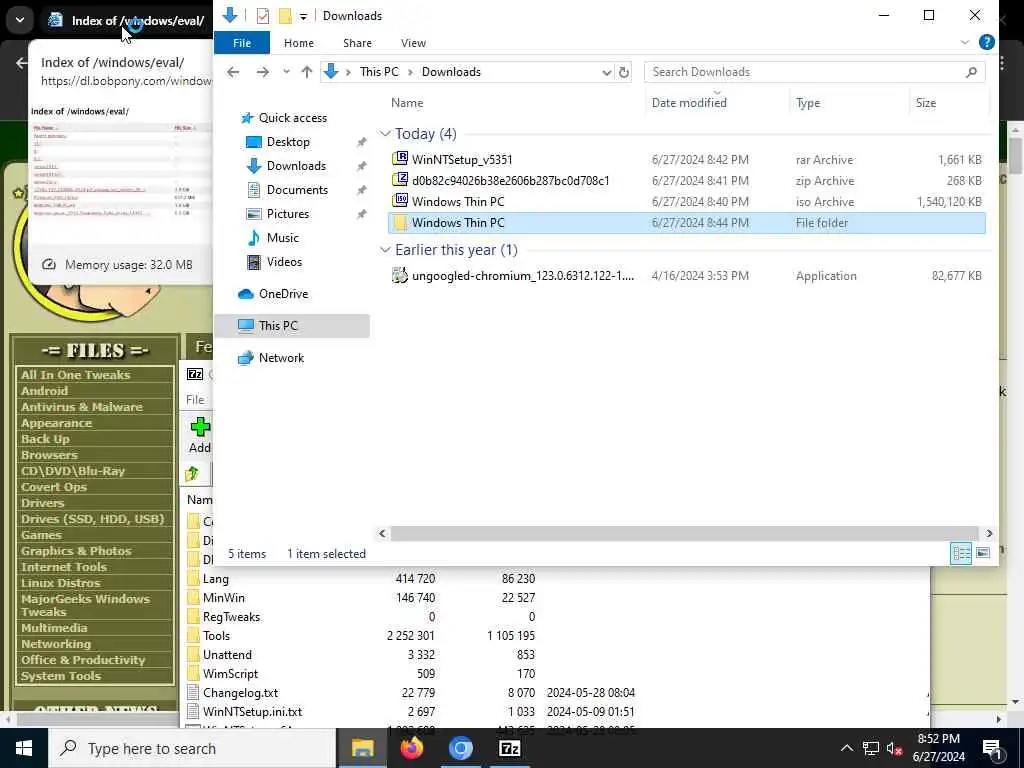Click the Index of /windows/eval/ browser tab
This screenshot has height=768, width=1024.
[x=127, y=20]
